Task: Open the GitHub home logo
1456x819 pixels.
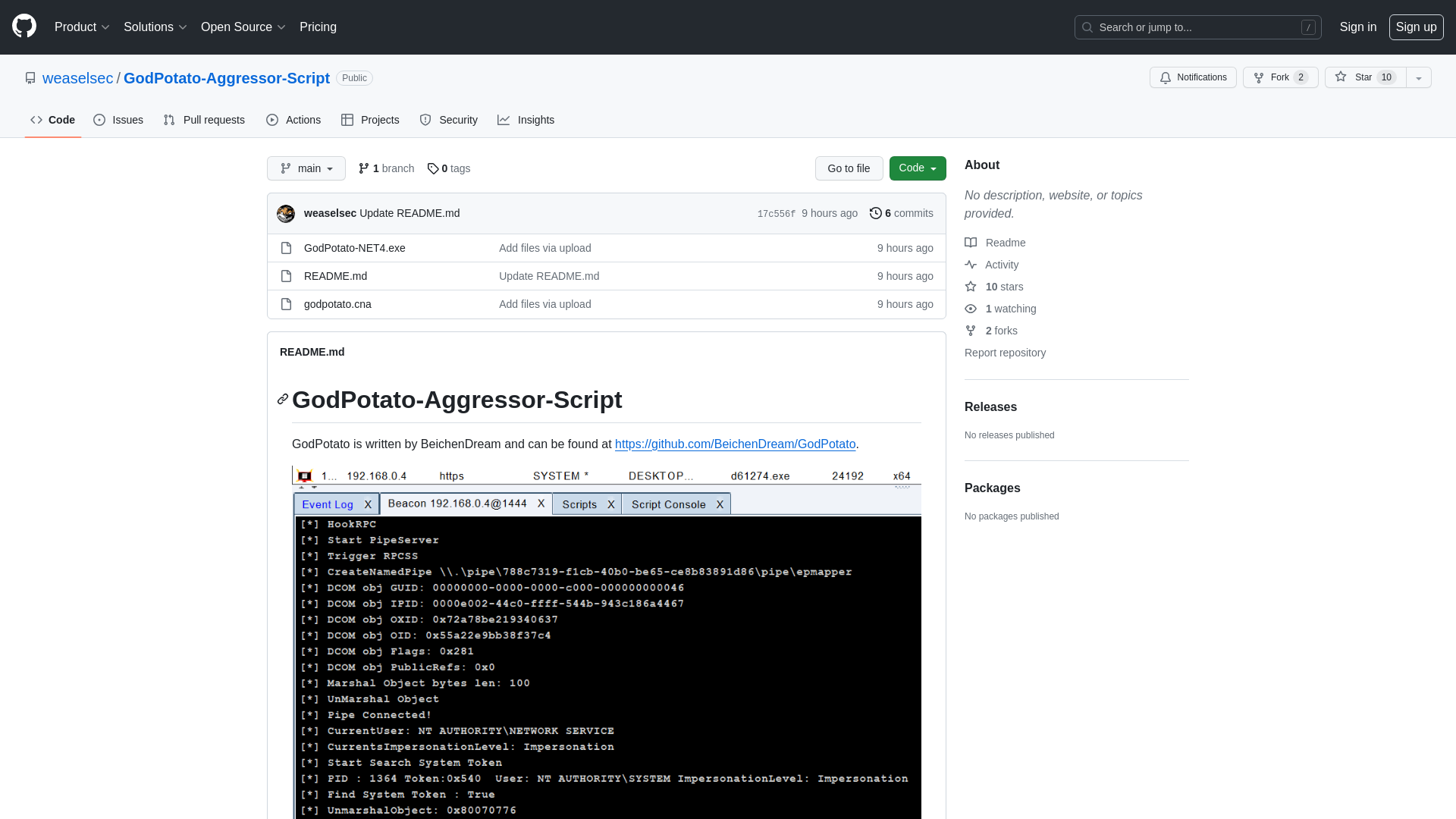Action: pyautogui.click(x=24, y=27)
